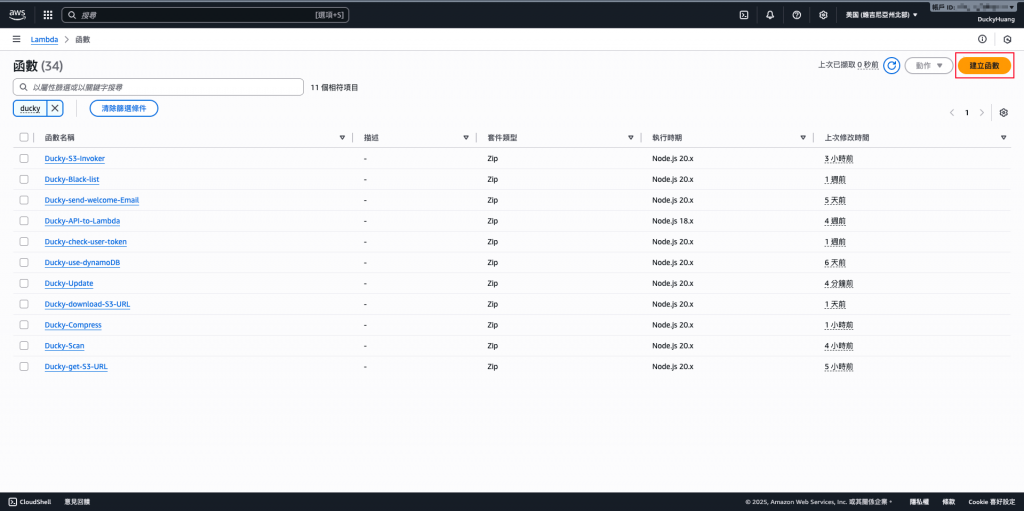Open the info panel icon
Image resolution: width=1024 pixels, height=511 pixels.
pyautogui.click(x=982, y=39)
